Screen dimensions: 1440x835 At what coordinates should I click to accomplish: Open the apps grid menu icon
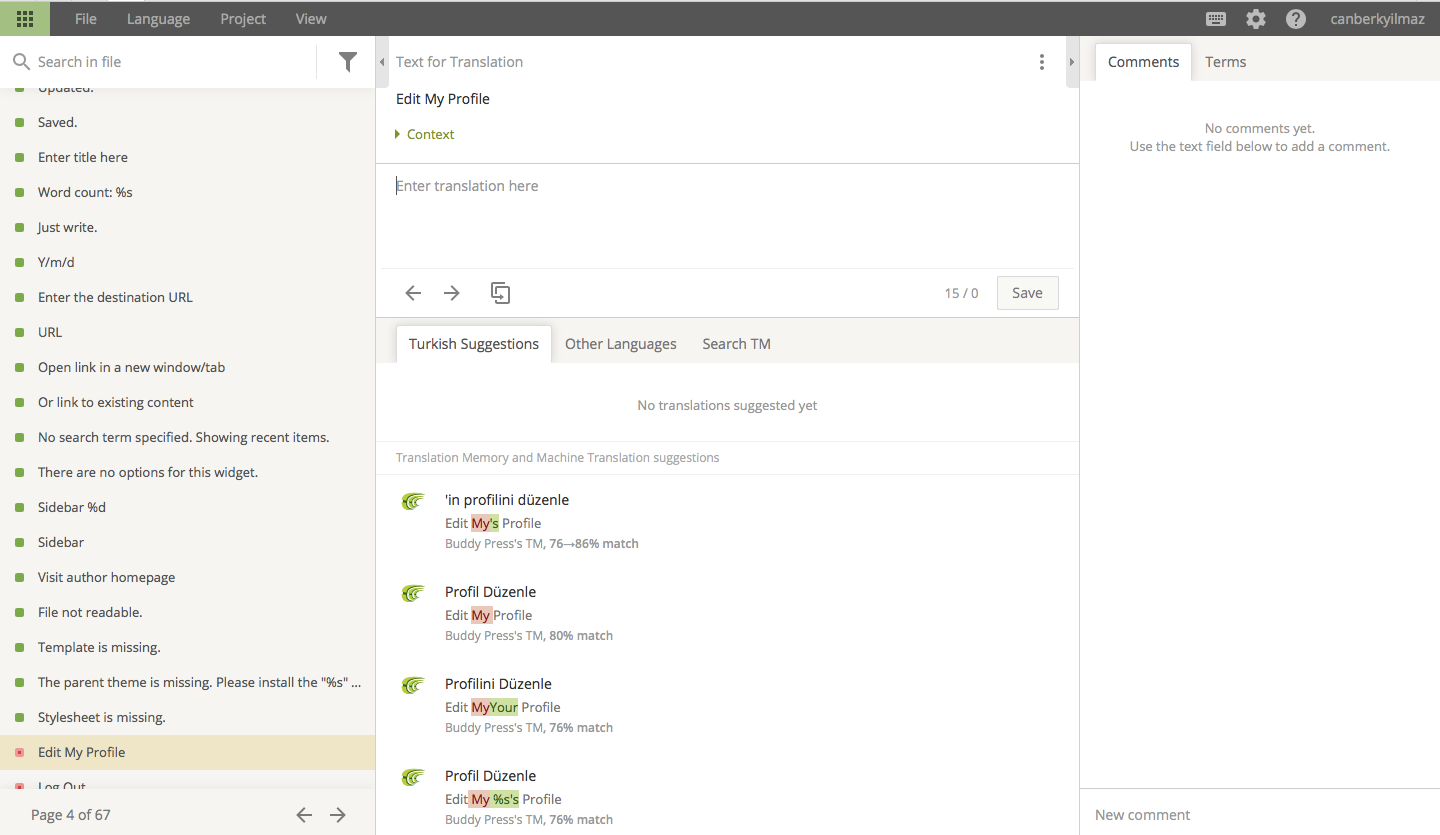[x=25, y=18]
